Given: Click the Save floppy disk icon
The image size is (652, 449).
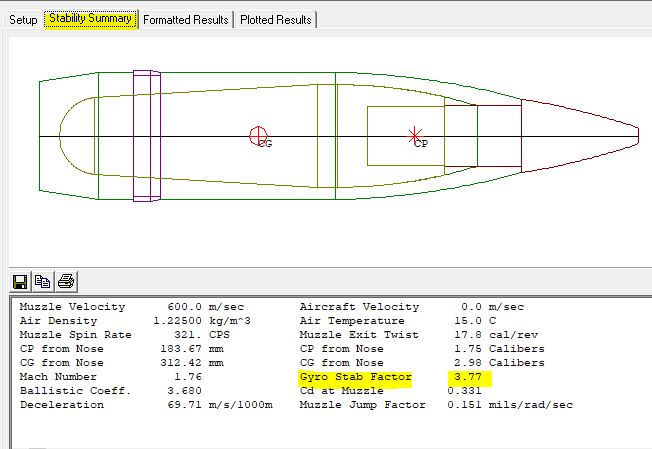Looking at the screenshot, I should click(x=19, y=280).
